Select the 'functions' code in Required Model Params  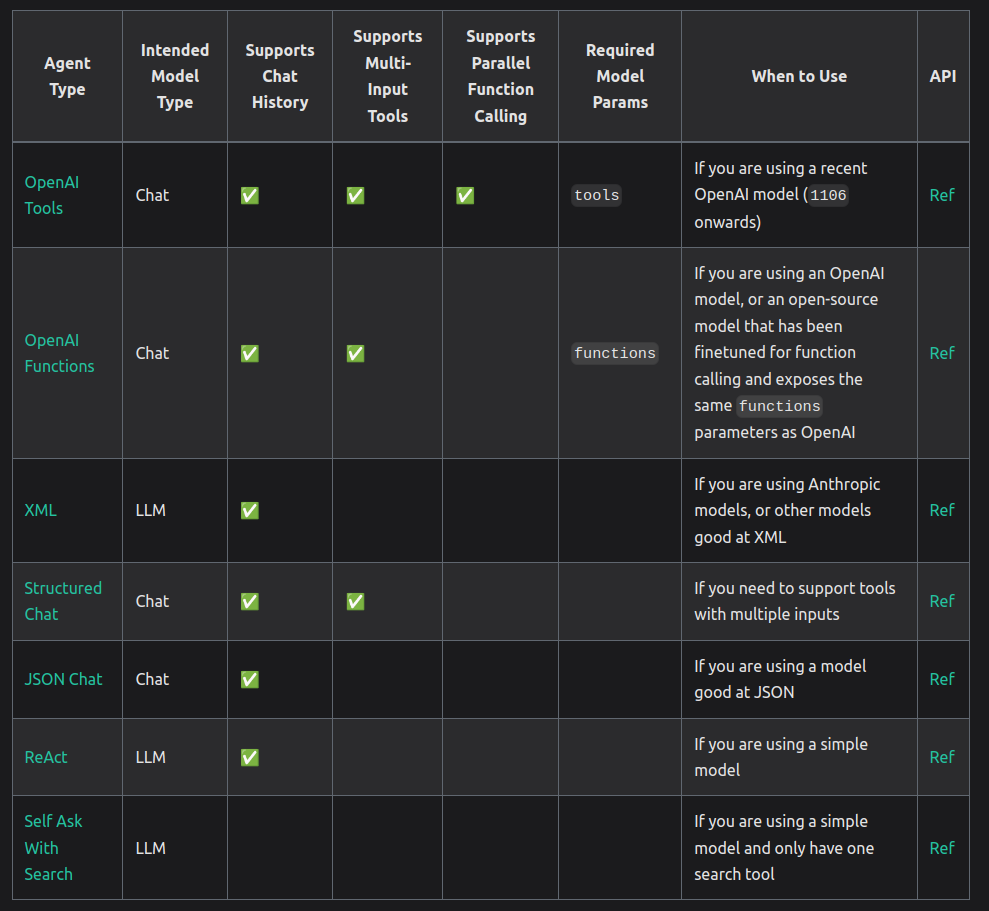[x=615, y=353]
